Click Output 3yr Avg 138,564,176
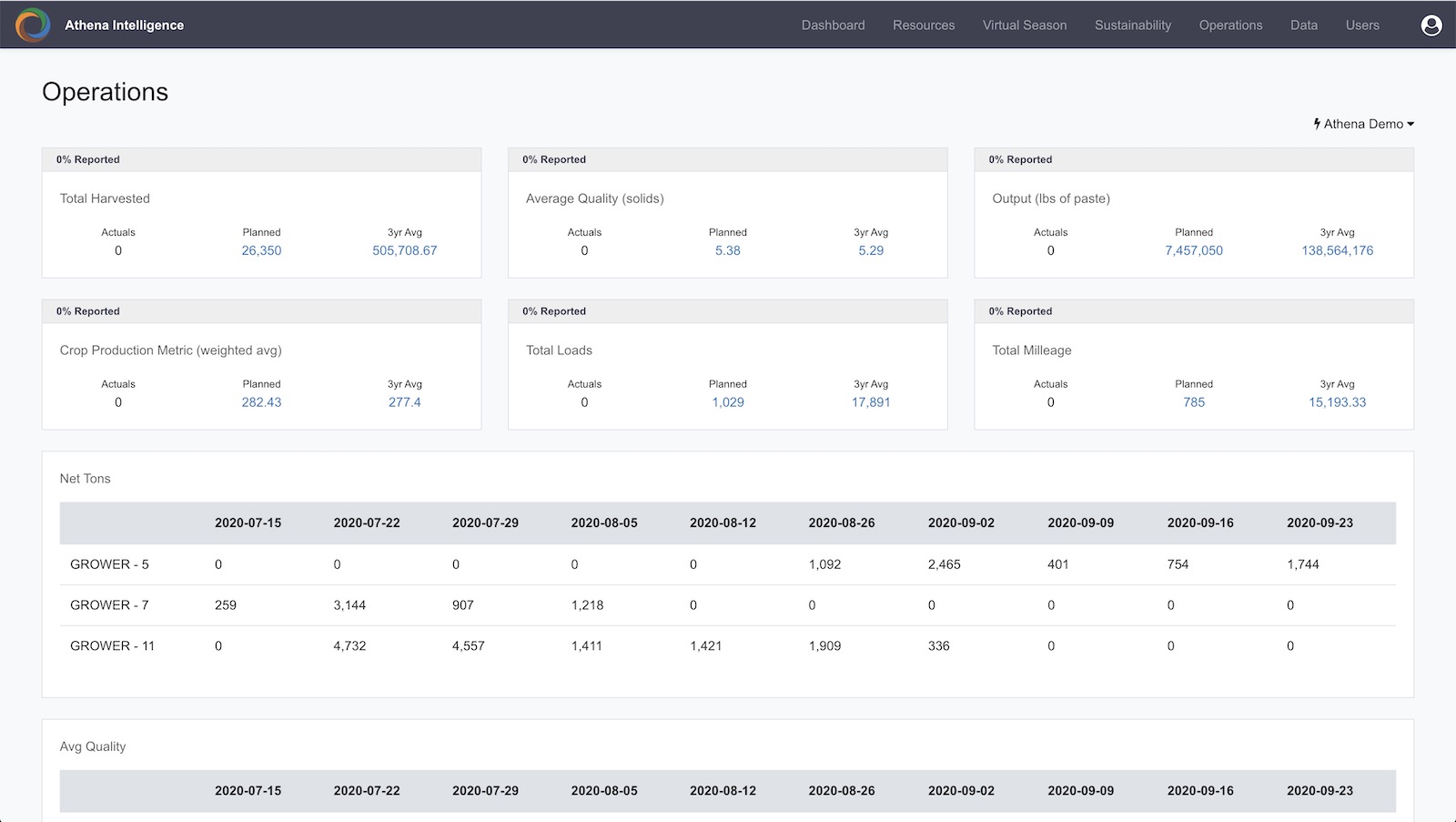The width and height of the screenshot is (1456, 822). (1338, 250)
